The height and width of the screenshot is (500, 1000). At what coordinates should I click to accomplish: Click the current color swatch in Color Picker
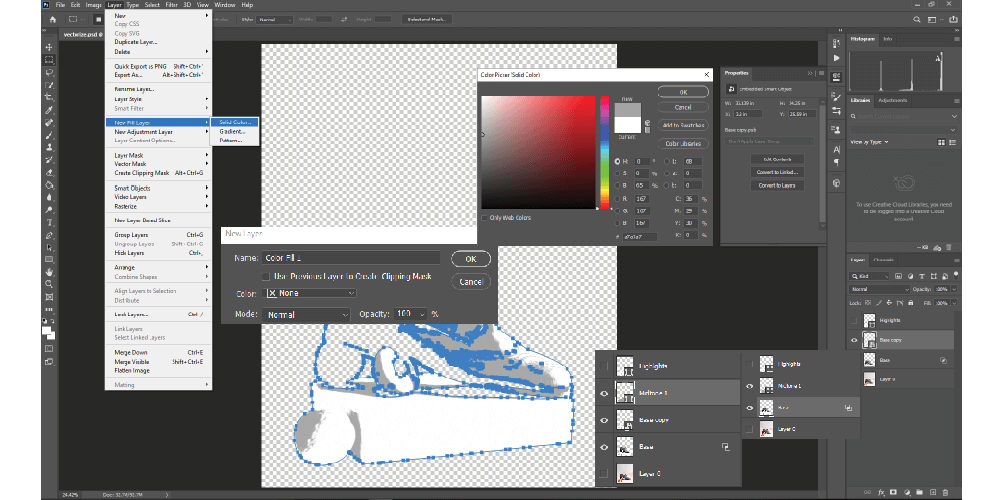628,124
